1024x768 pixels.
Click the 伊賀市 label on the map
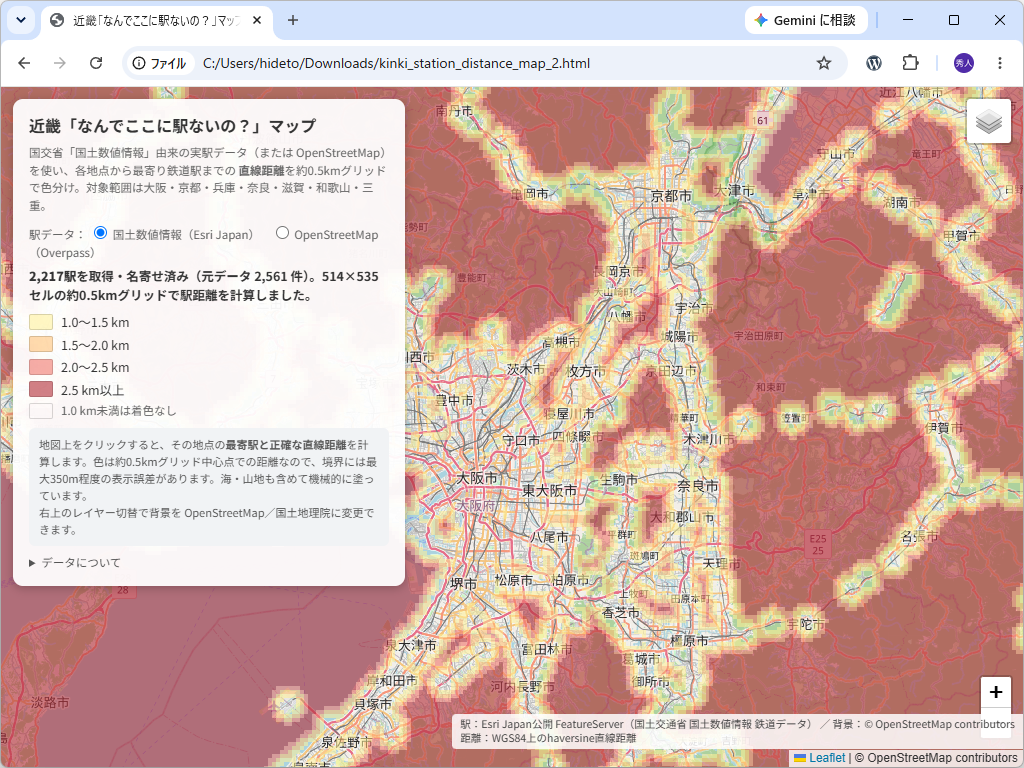pos(944,428)
